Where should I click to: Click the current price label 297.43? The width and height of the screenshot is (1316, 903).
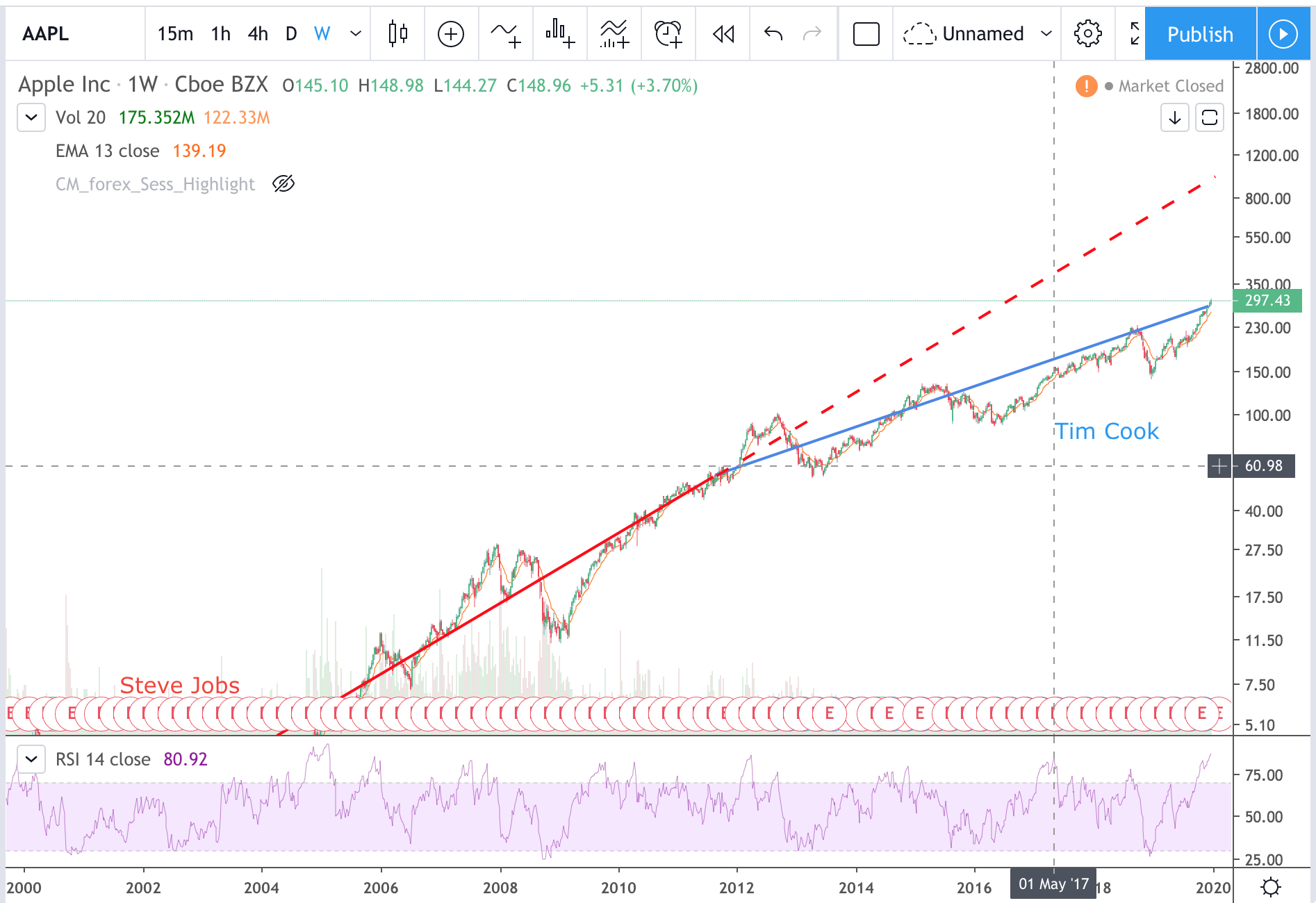coord(1267,301)
